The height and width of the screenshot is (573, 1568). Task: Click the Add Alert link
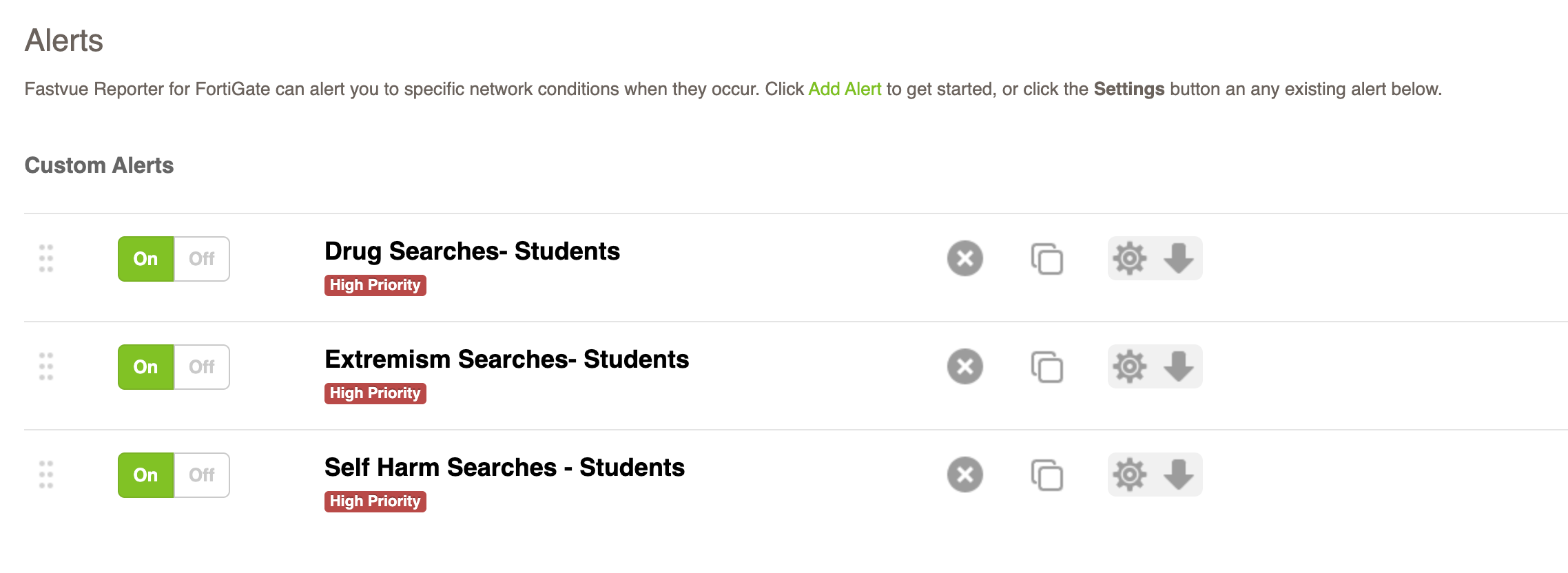point(845,90)
